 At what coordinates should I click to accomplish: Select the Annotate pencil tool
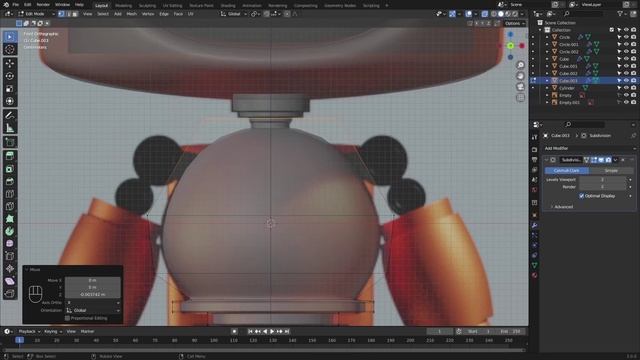[x=10, y=116]
